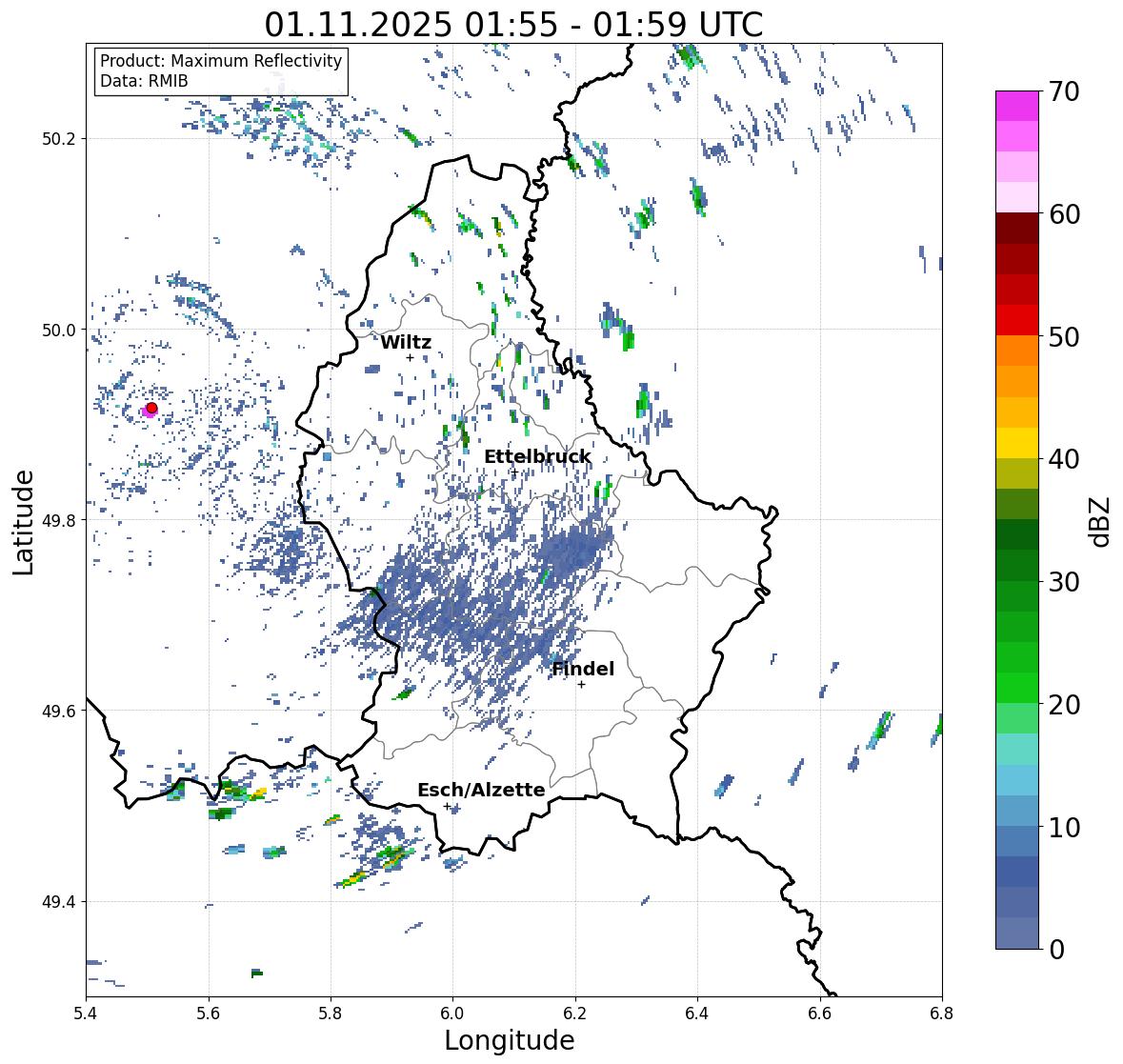Click the colorbar tick label 0
Image resolution: width=1123 pixels, height=1064 pixels.
pyautogui.click(x=1057, y=950)
